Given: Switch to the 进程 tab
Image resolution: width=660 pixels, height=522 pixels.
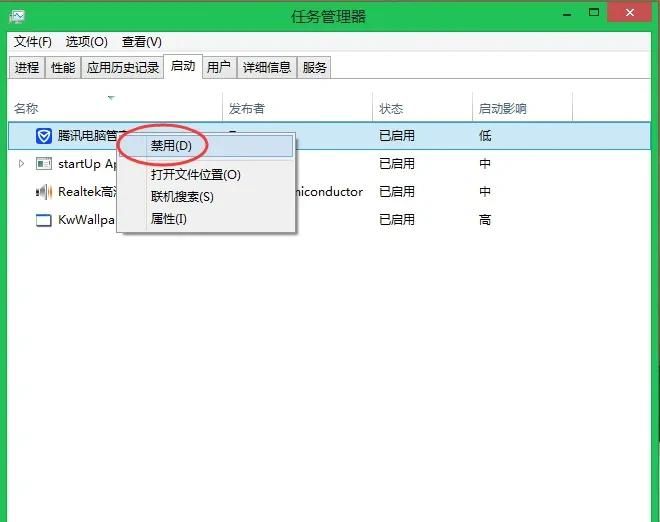Looking at the screenshot, I should tap(27, 67).
